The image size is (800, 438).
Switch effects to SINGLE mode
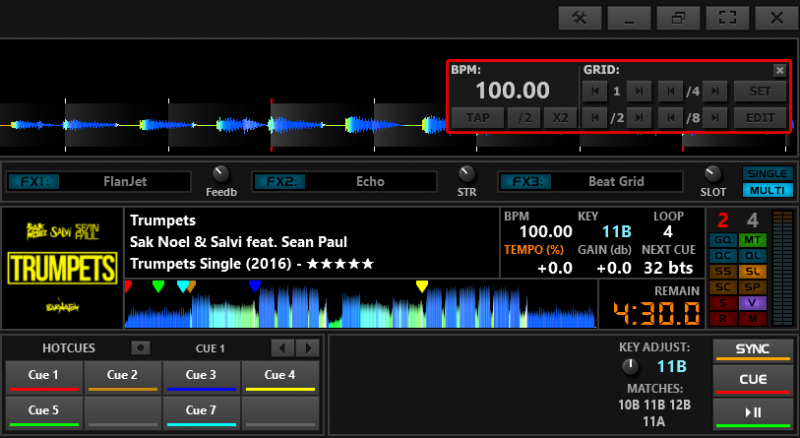click(765, 173)
